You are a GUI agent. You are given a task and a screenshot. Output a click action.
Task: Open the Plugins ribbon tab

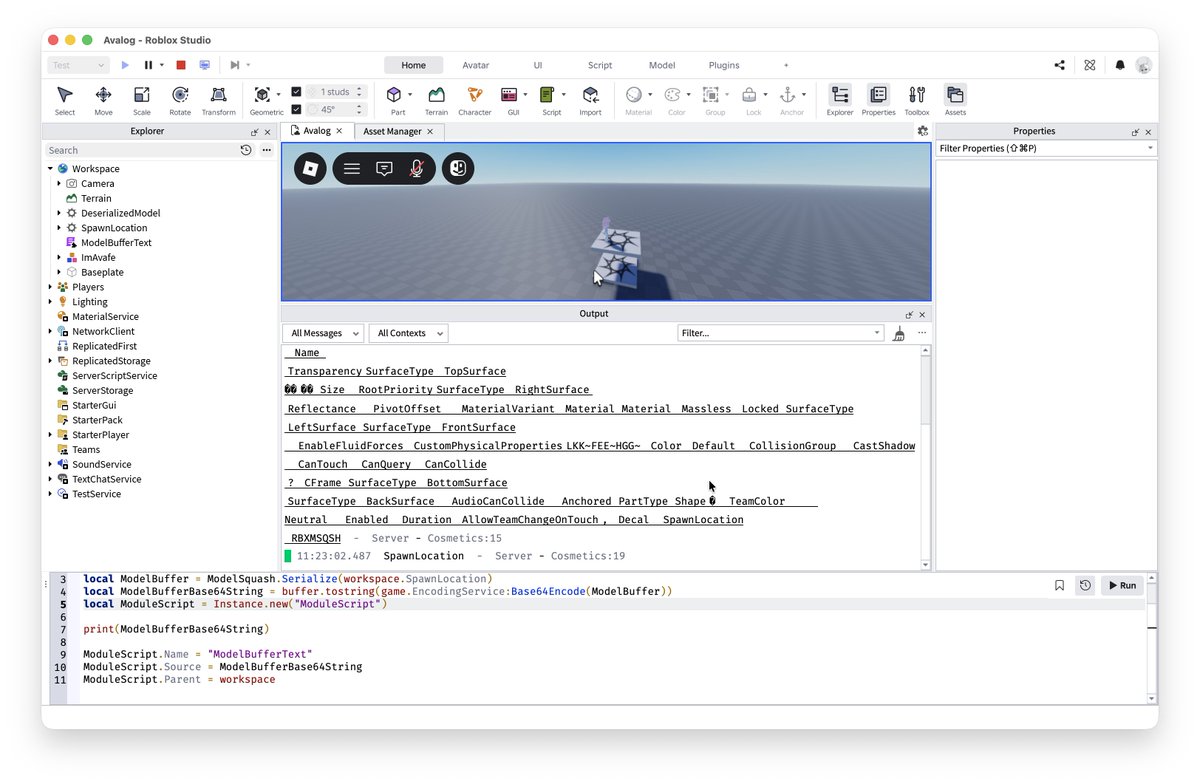(724, 65)
